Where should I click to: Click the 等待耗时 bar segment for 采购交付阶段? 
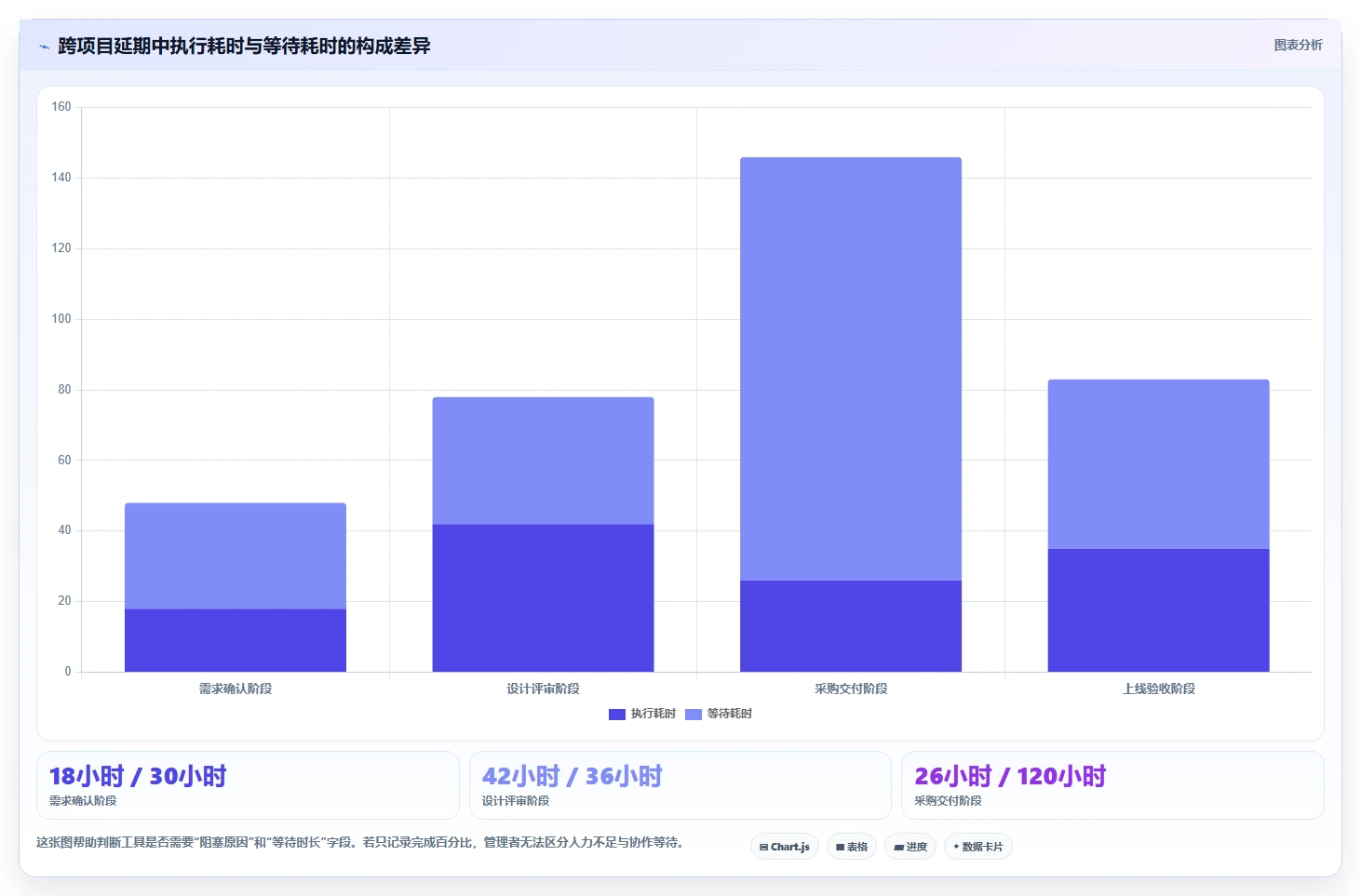[851, 369]
